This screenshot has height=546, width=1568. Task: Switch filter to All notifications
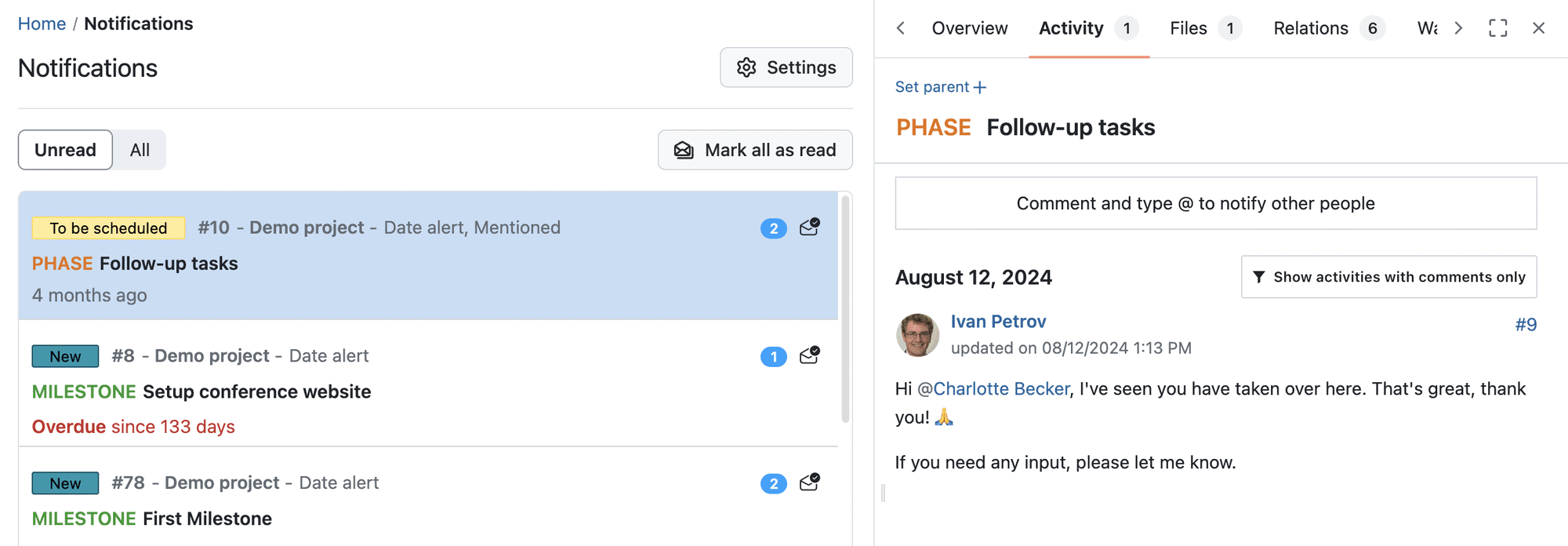(140, 150)
